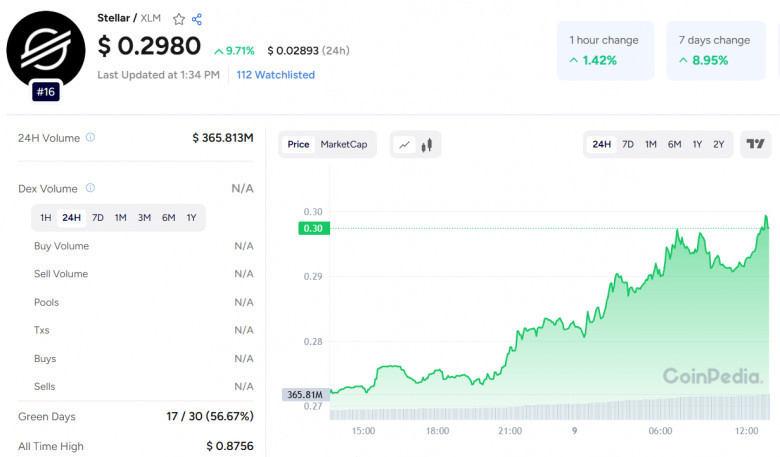
Task: Set chart range to 1M
Action: [x=651, y=144]
